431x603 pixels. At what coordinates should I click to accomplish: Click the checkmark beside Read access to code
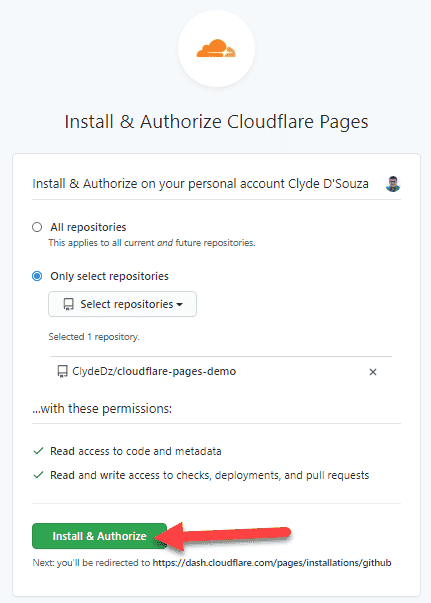point(38,451)
